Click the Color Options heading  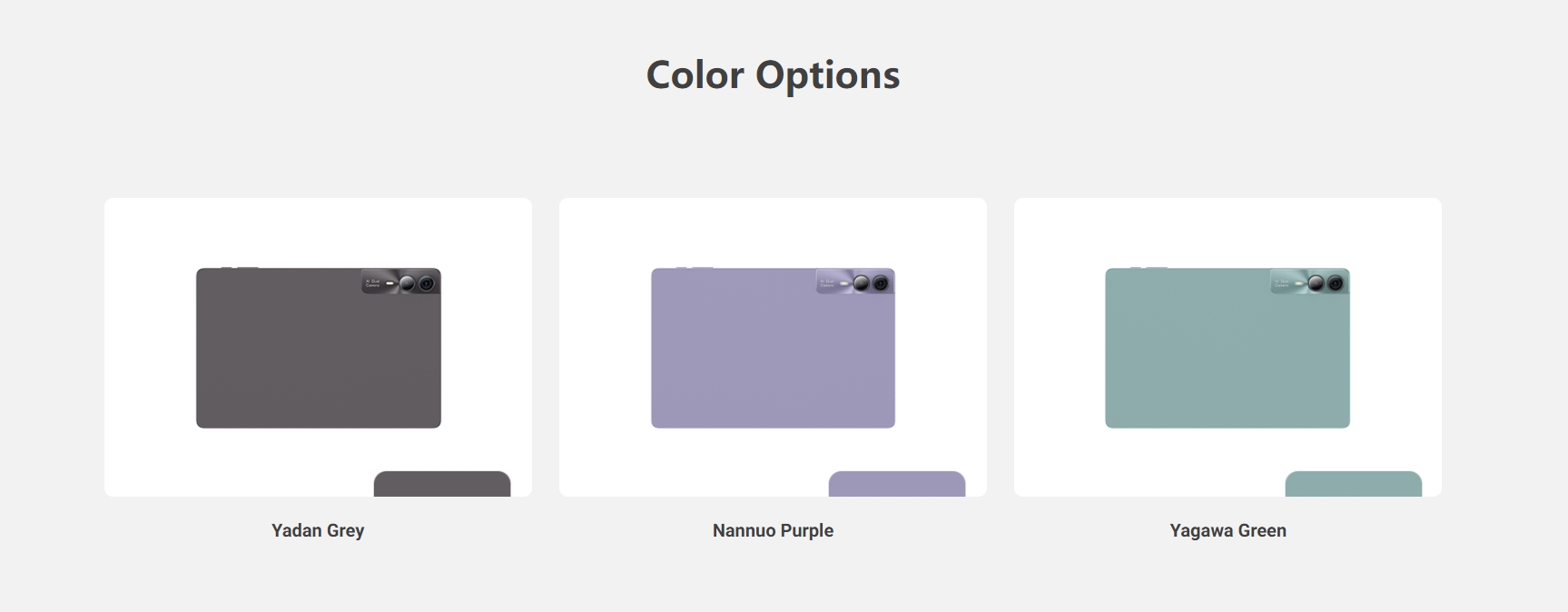point(773,74)
